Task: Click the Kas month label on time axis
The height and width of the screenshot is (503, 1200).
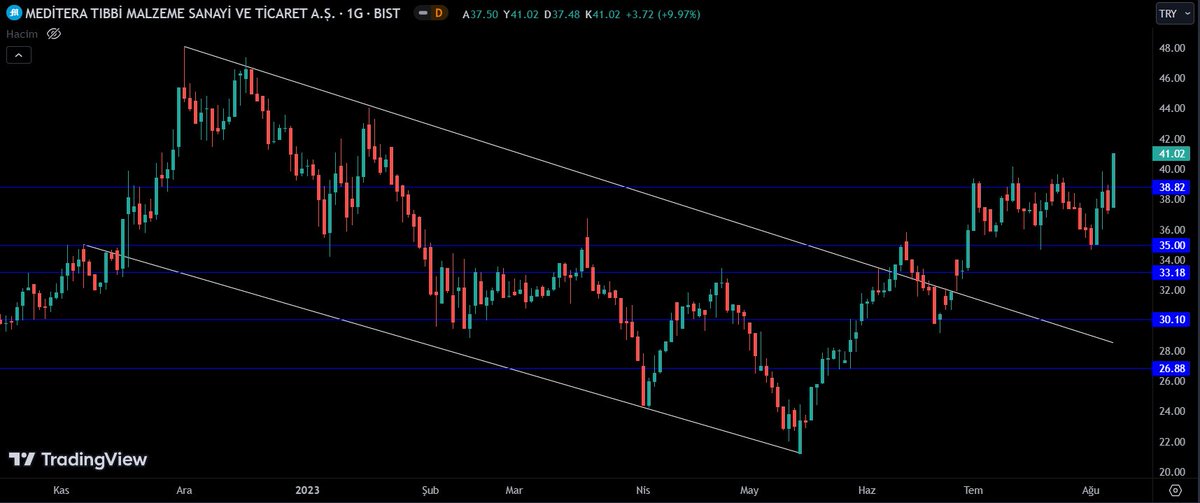Action: pyautogui.click(x=60, y=491)
